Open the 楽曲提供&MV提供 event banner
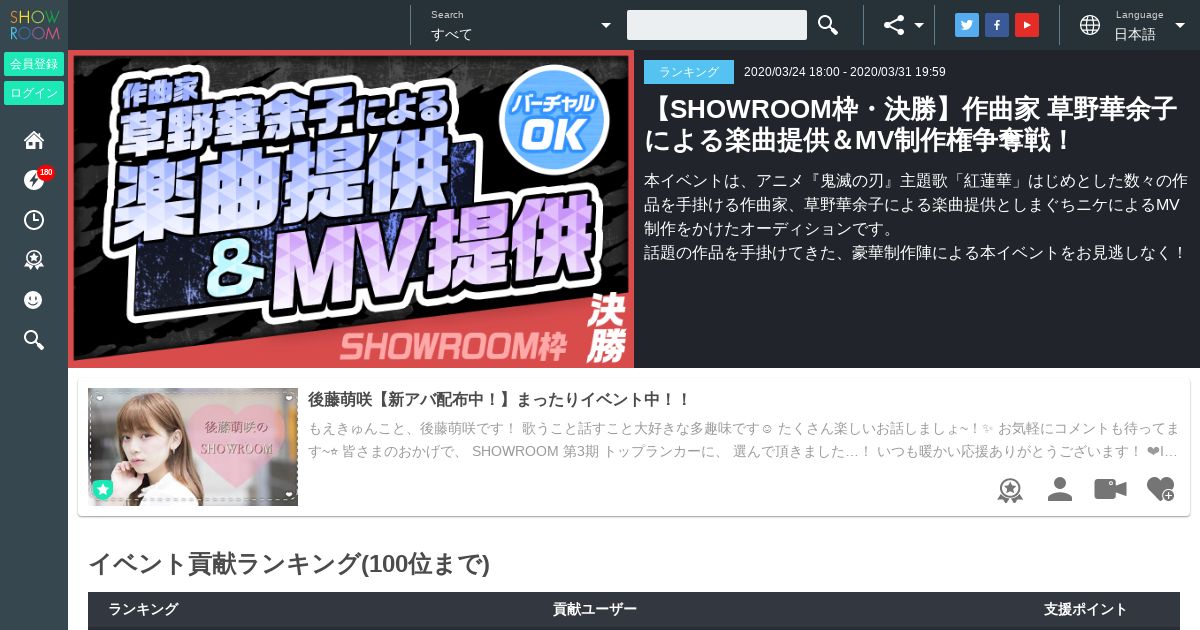Screen dimensions: 1200x630 tap(351, 210)
